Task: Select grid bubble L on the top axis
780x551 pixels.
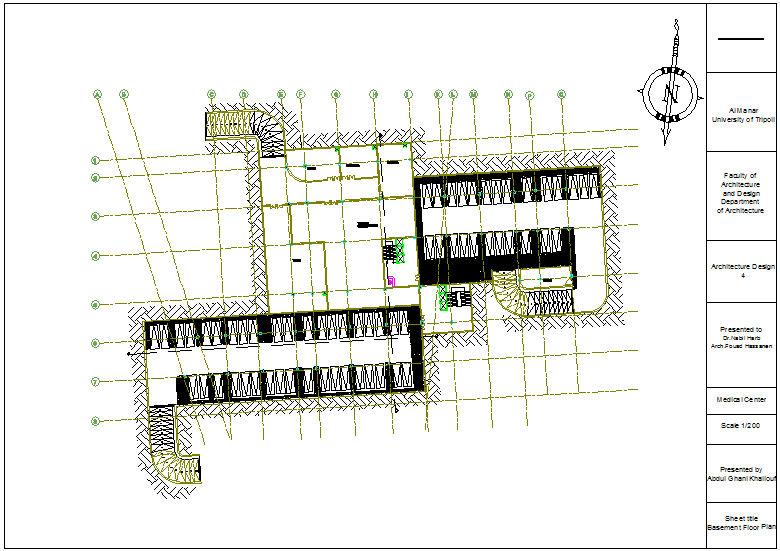Action: click(453, 94)
